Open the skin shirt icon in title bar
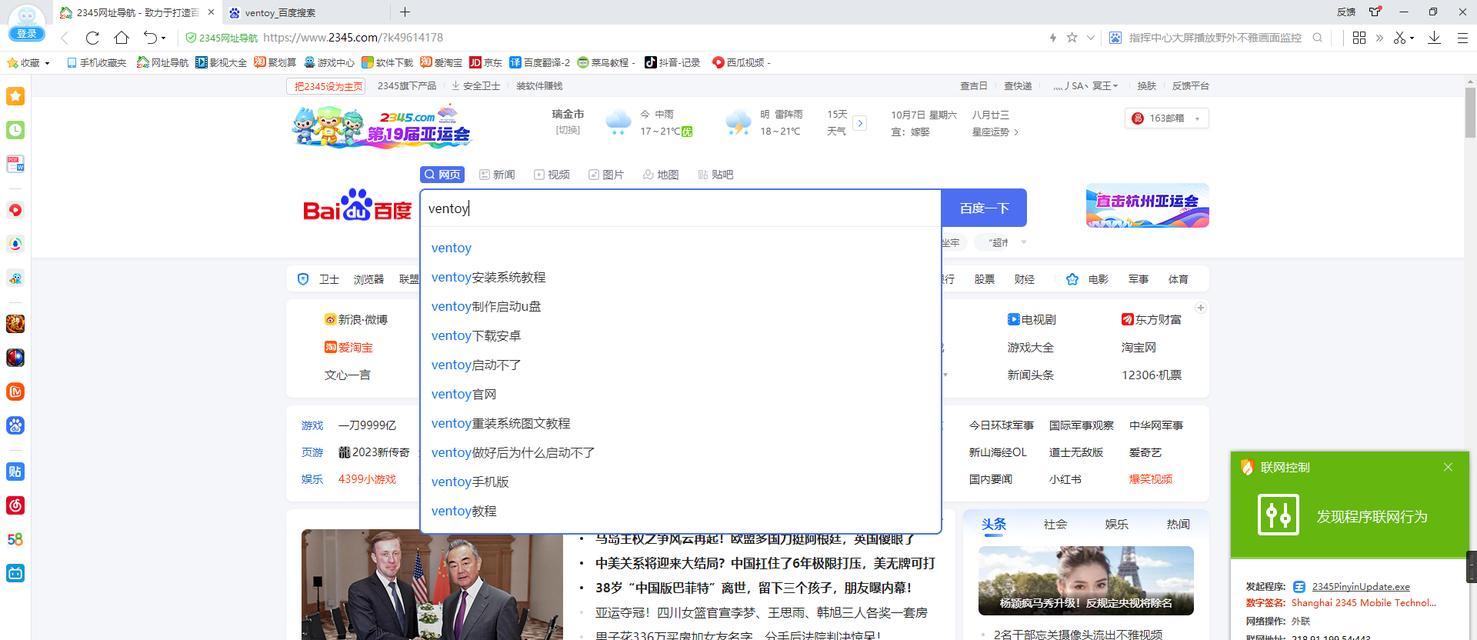The height and width of the screenshot is (640, 1477). pos(1375,12)
